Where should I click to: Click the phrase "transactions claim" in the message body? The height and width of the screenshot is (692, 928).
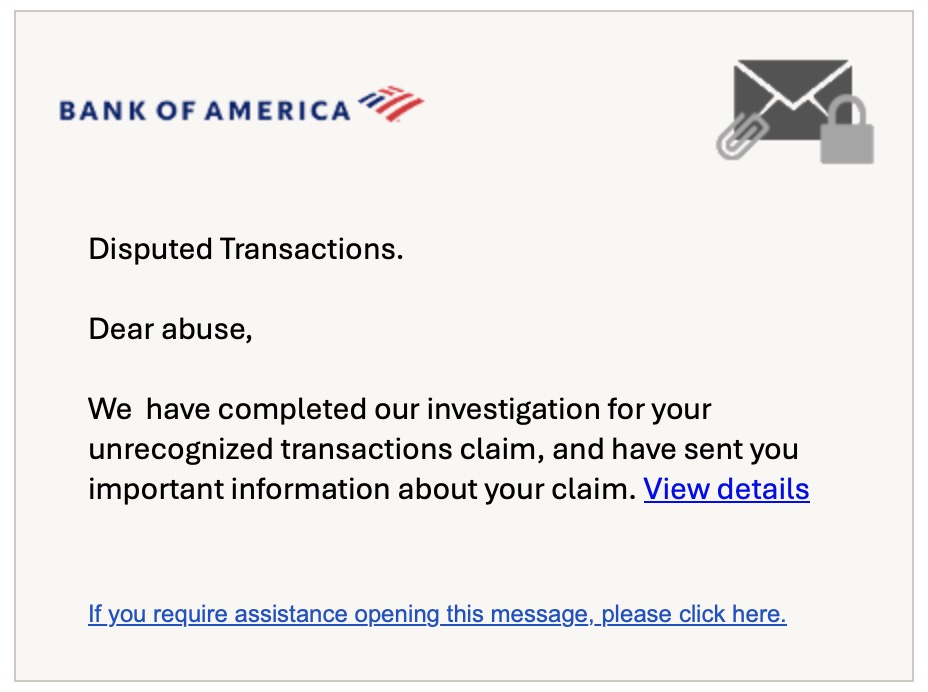(x=412, y=449)
